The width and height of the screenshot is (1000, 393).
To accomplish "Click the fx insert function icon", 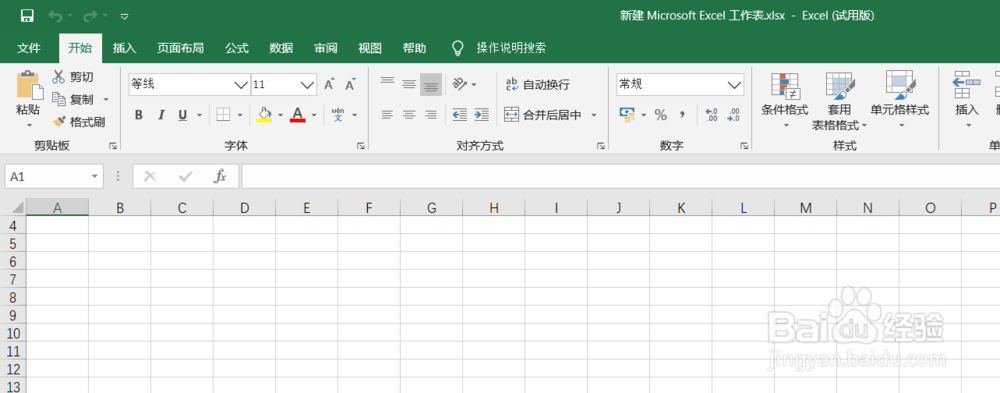I will coord(220,177).
